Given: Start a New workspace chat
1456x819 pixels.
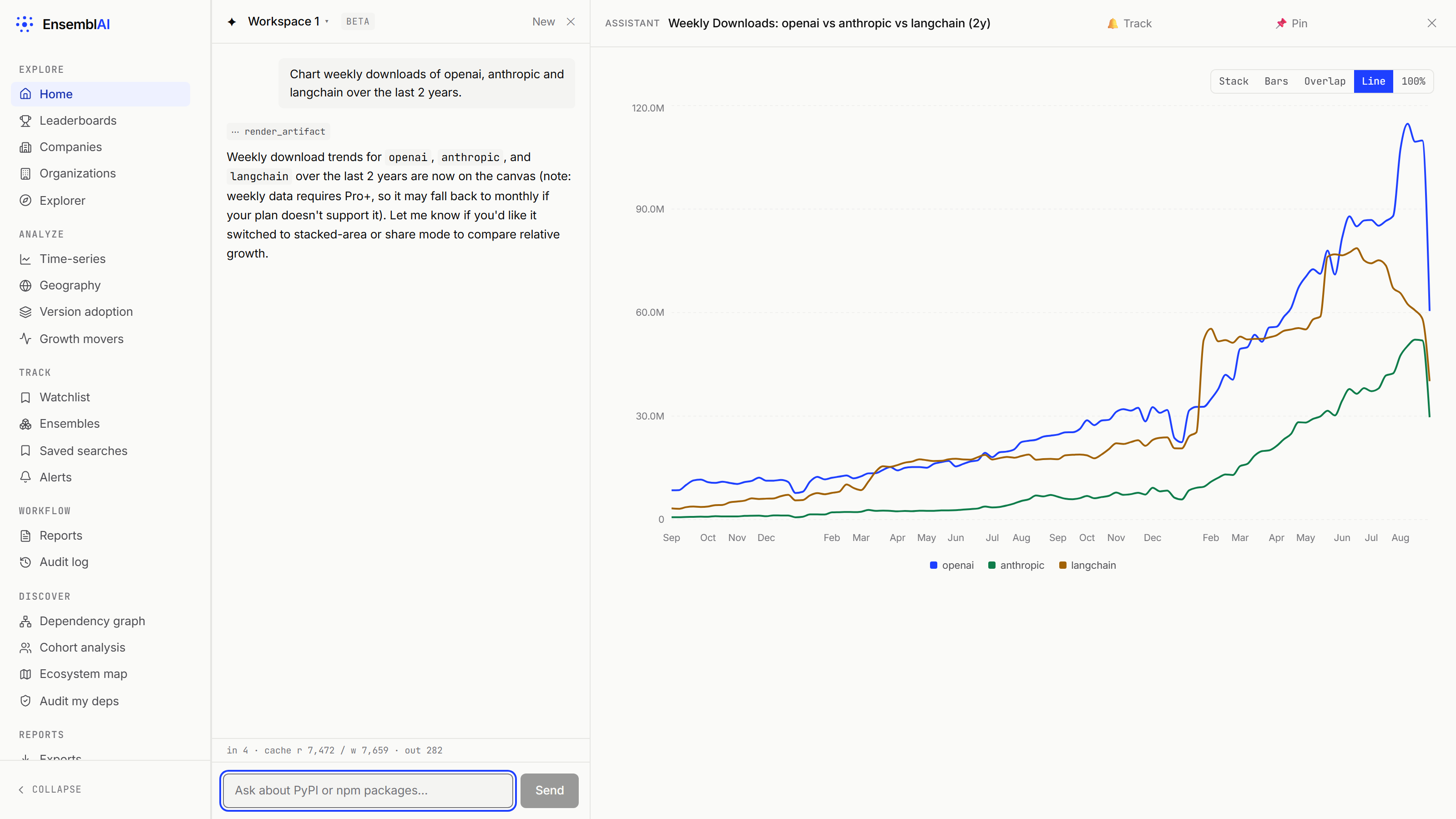Looking at the screenshot, I should (543, 21).
